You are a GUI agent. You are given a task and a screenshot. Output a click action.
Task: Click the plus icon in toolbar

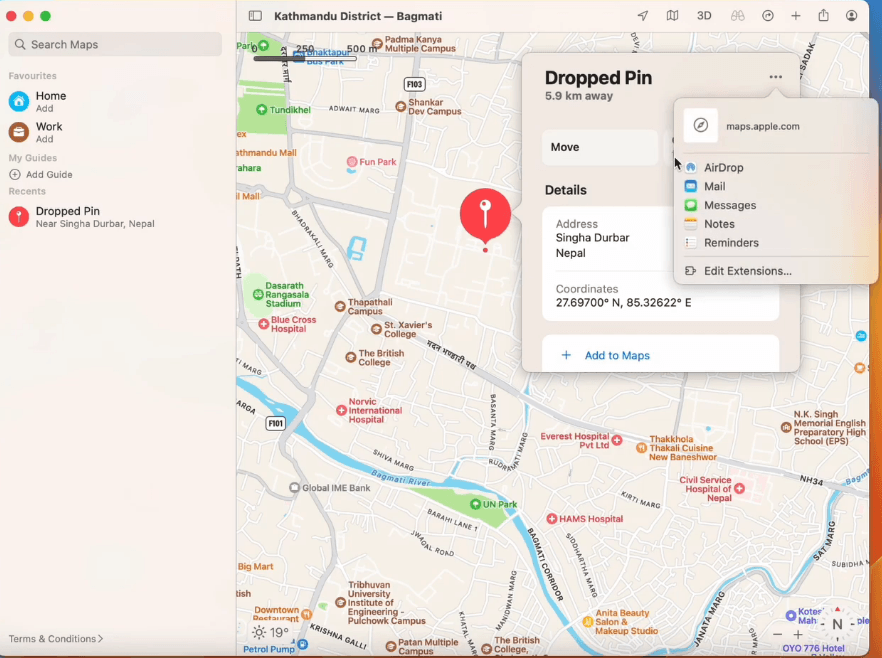[x=795, y=16]
